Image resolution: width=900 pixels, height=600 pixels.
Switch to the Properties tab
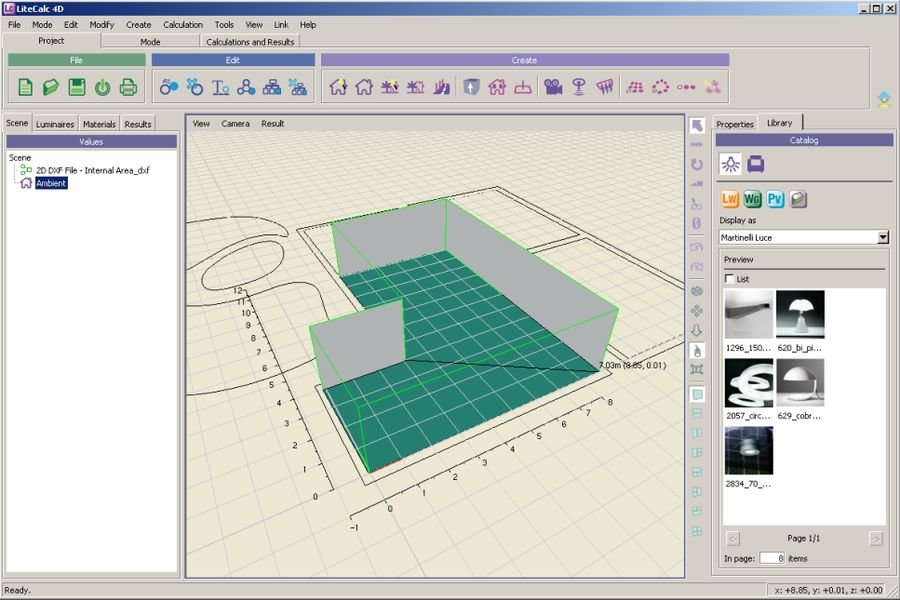pos(735,124)
